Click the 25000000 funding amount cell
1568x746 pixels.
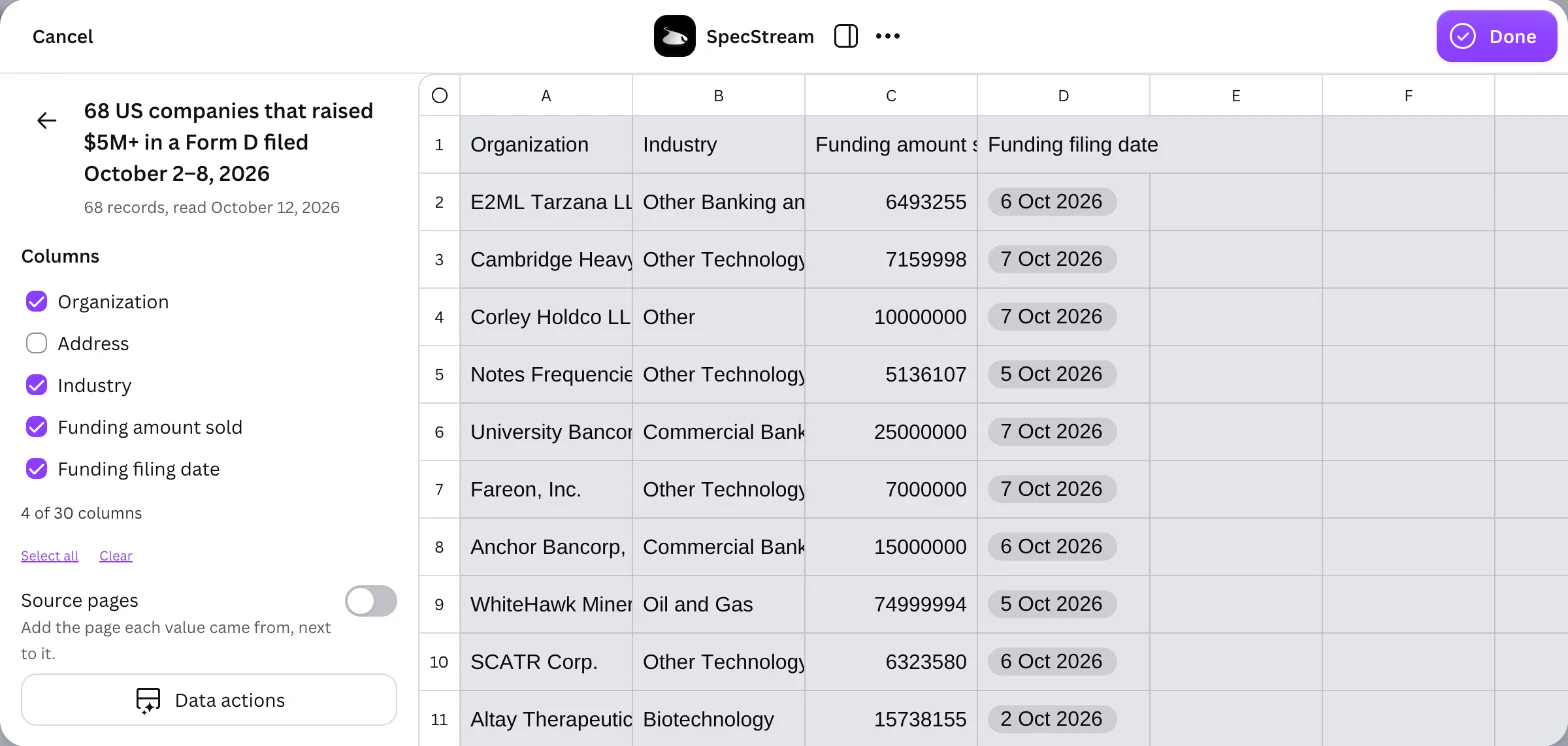tap(891, 432)
